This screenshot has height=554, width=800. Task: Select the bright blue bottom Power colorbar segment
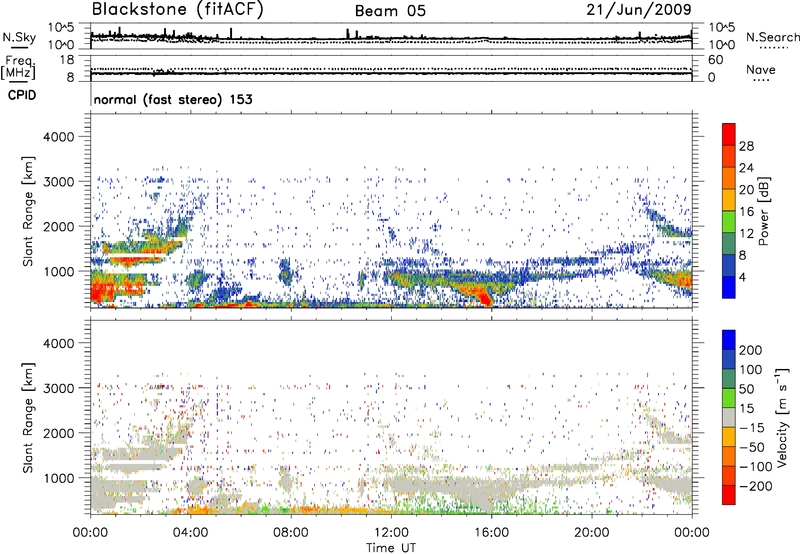click(x=729, y=287)
